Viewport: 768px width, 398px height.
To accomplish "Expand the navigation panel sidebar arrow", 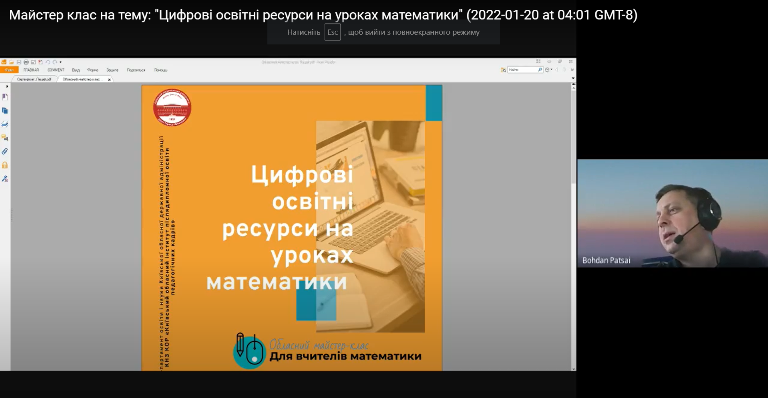I will coord(7,86).
